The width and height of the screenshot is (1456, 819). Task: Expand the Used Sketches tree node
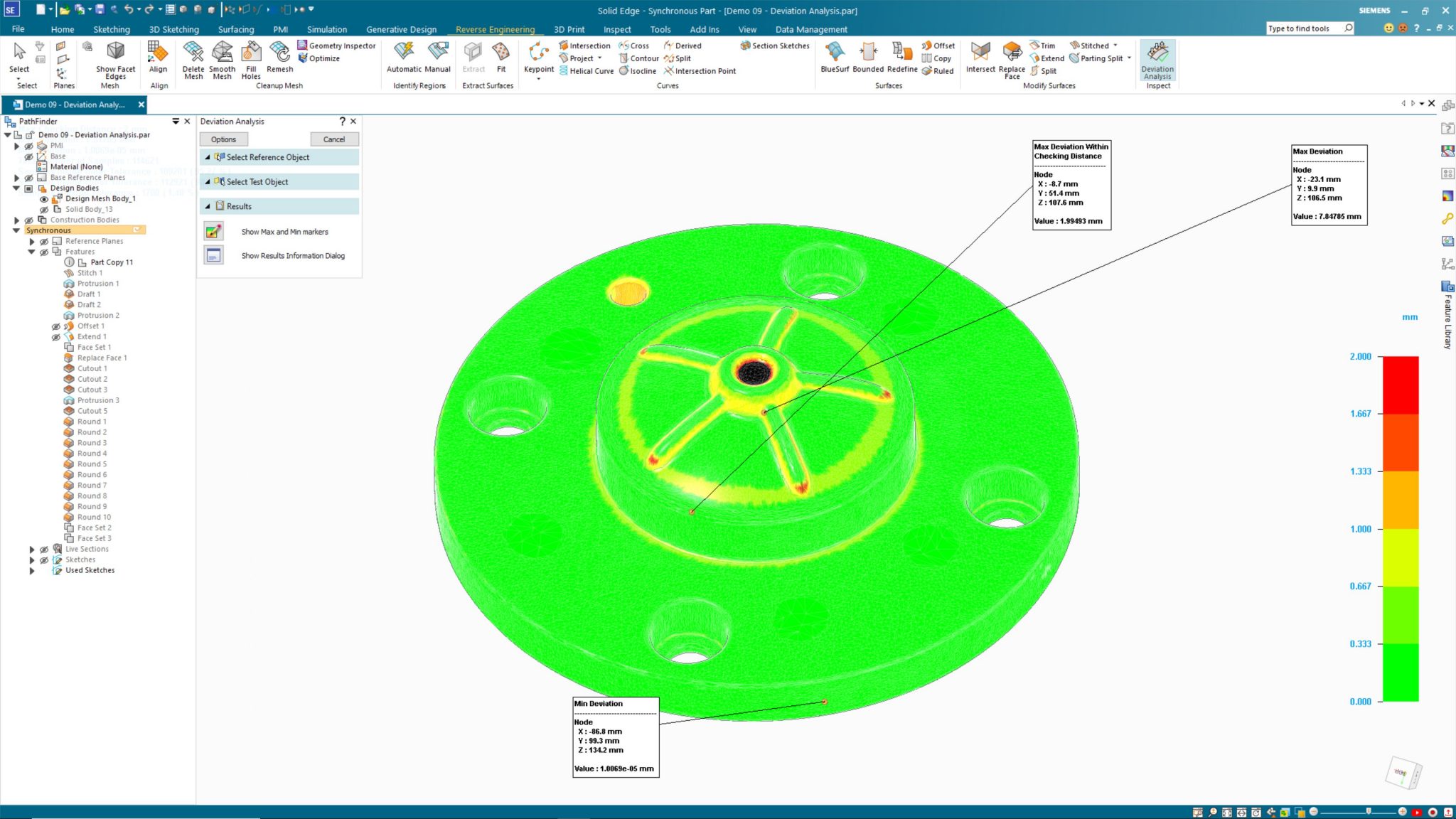click(31, 570)
